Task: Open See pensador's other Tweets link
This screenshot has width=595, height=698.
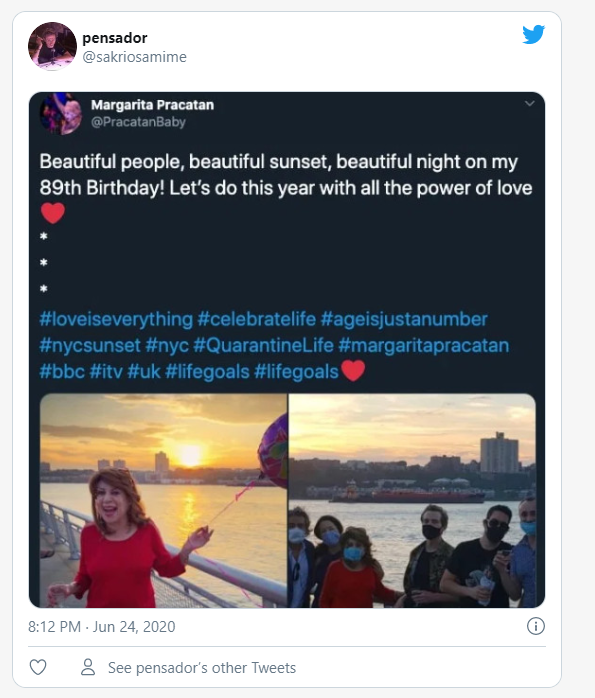Action: coord(202,668)
